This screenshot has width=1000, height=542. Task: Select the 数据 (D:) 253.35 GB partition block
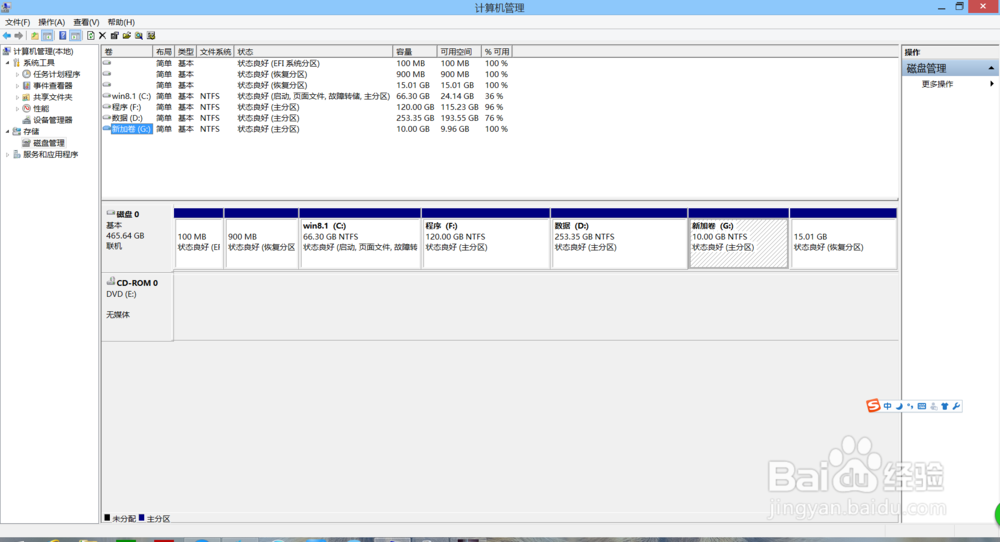click(x=619, y=238)
